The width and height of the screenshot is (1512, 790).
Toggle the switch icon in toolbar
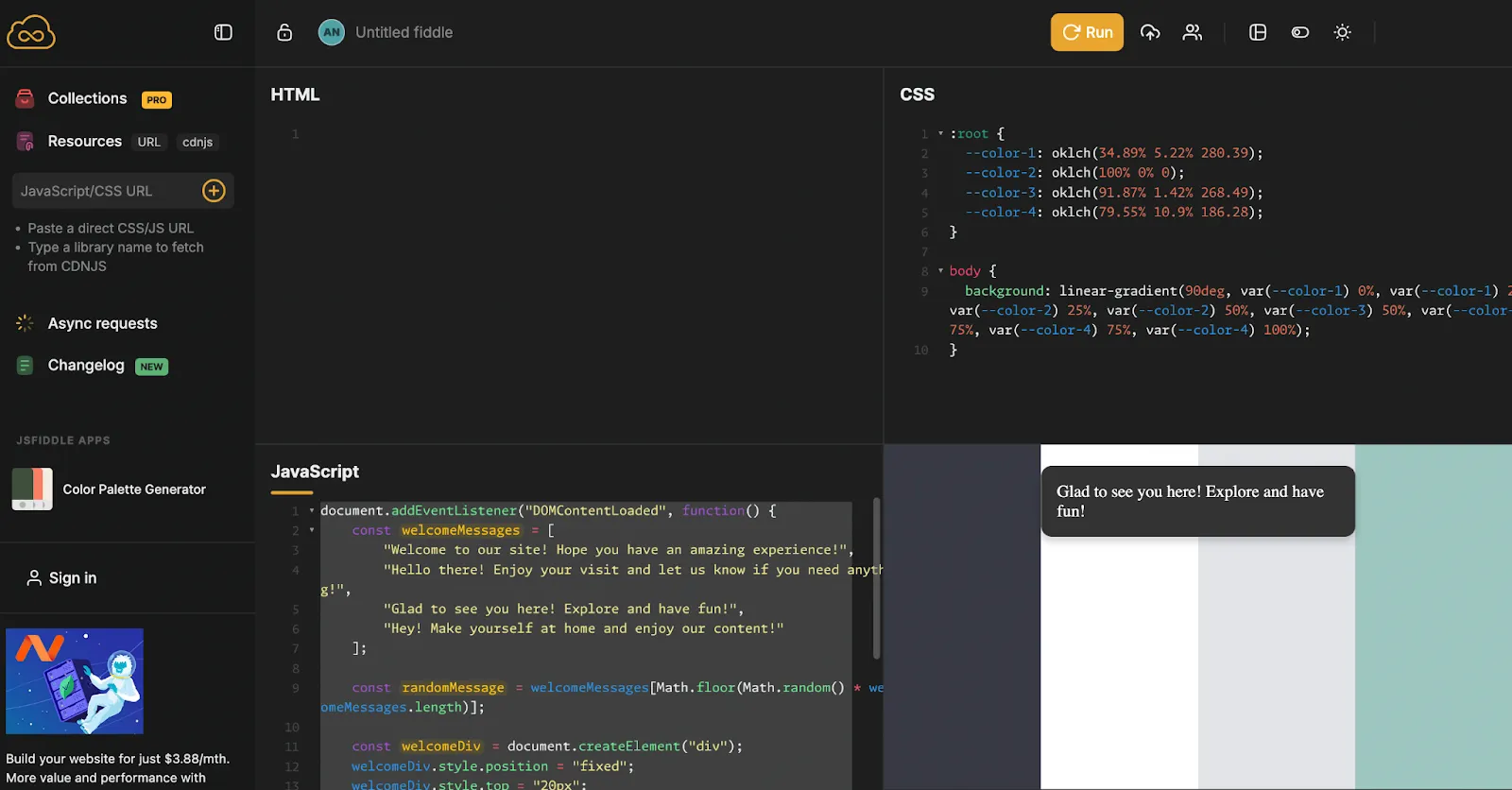point(1300,32)
